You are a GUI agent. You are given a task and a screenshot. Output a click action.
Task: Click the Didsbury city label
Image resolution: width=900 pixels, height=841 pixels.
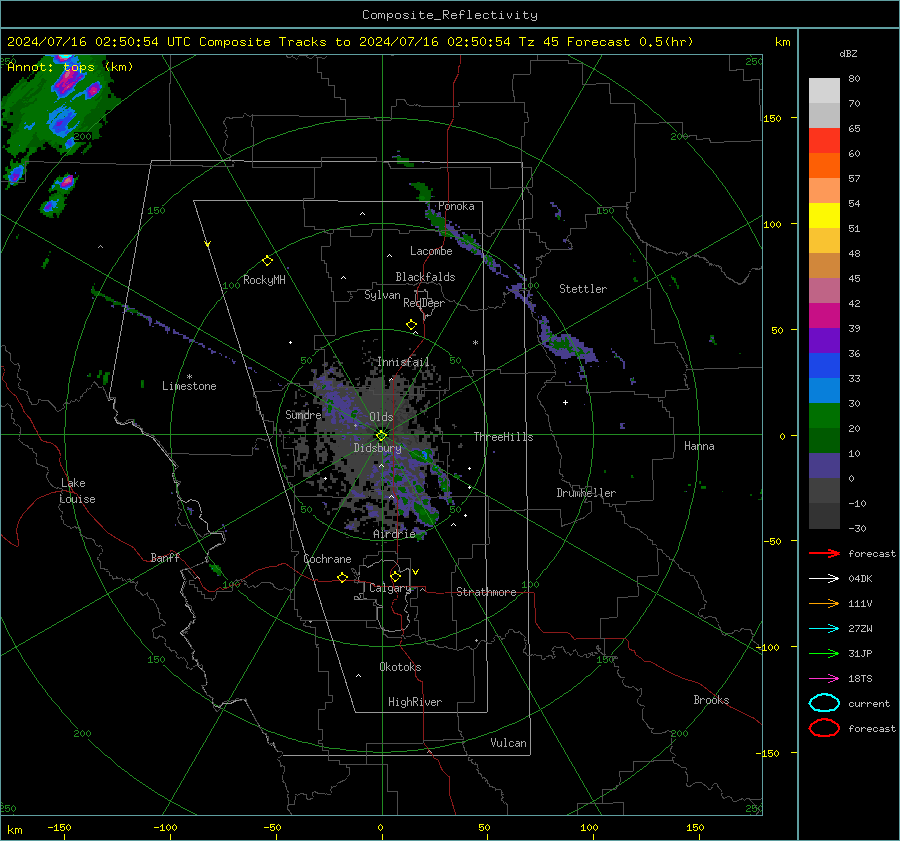tap(377, 448)
